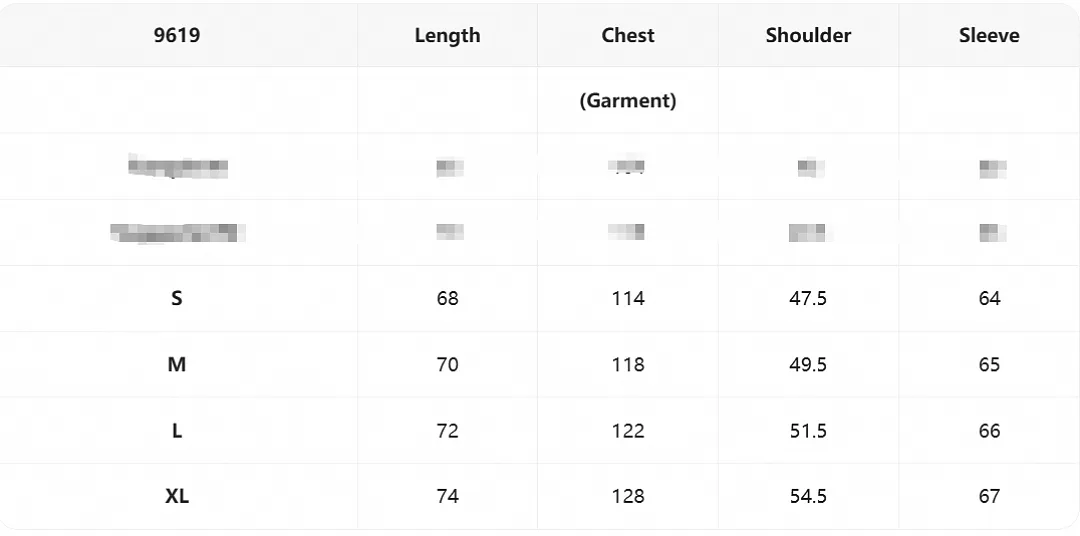Click the shoulder value 47.5
The height and width of the screenshot is (536, 1080).
[x=809, y=298]
